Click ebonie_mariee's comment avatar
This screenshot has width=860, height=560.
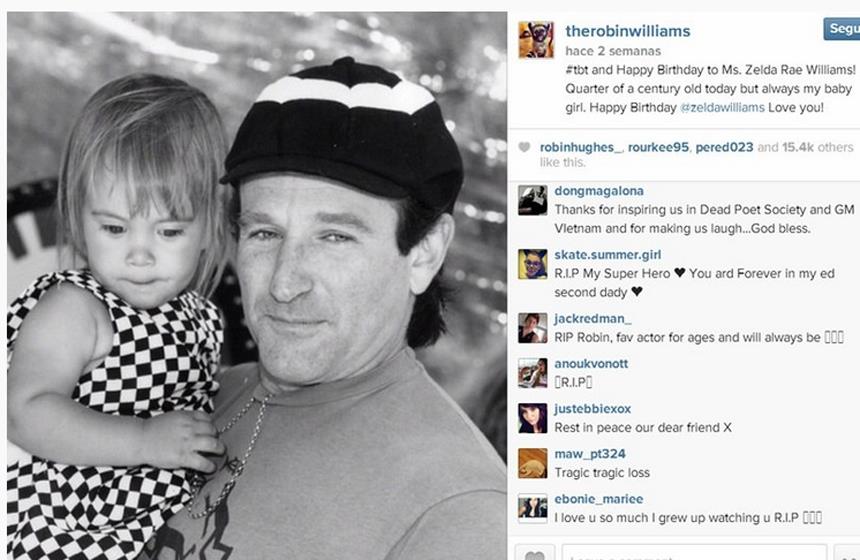tap(533, 508)
